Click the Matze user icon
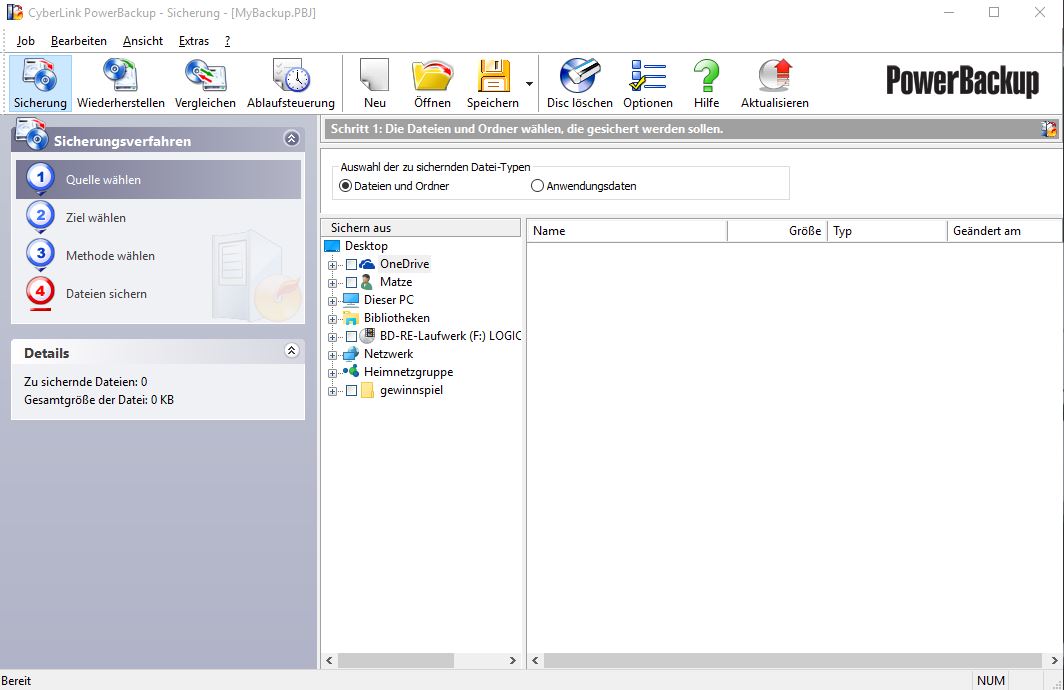1064x690 pixels. [367, 282]
